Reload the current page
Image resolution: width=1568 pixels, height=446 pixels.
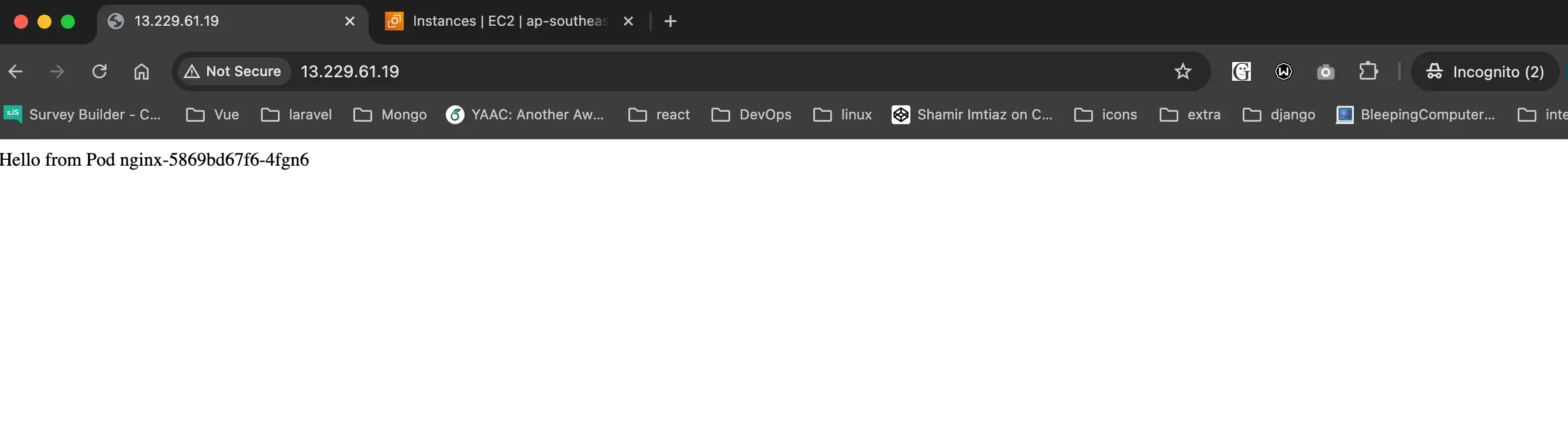99,72
